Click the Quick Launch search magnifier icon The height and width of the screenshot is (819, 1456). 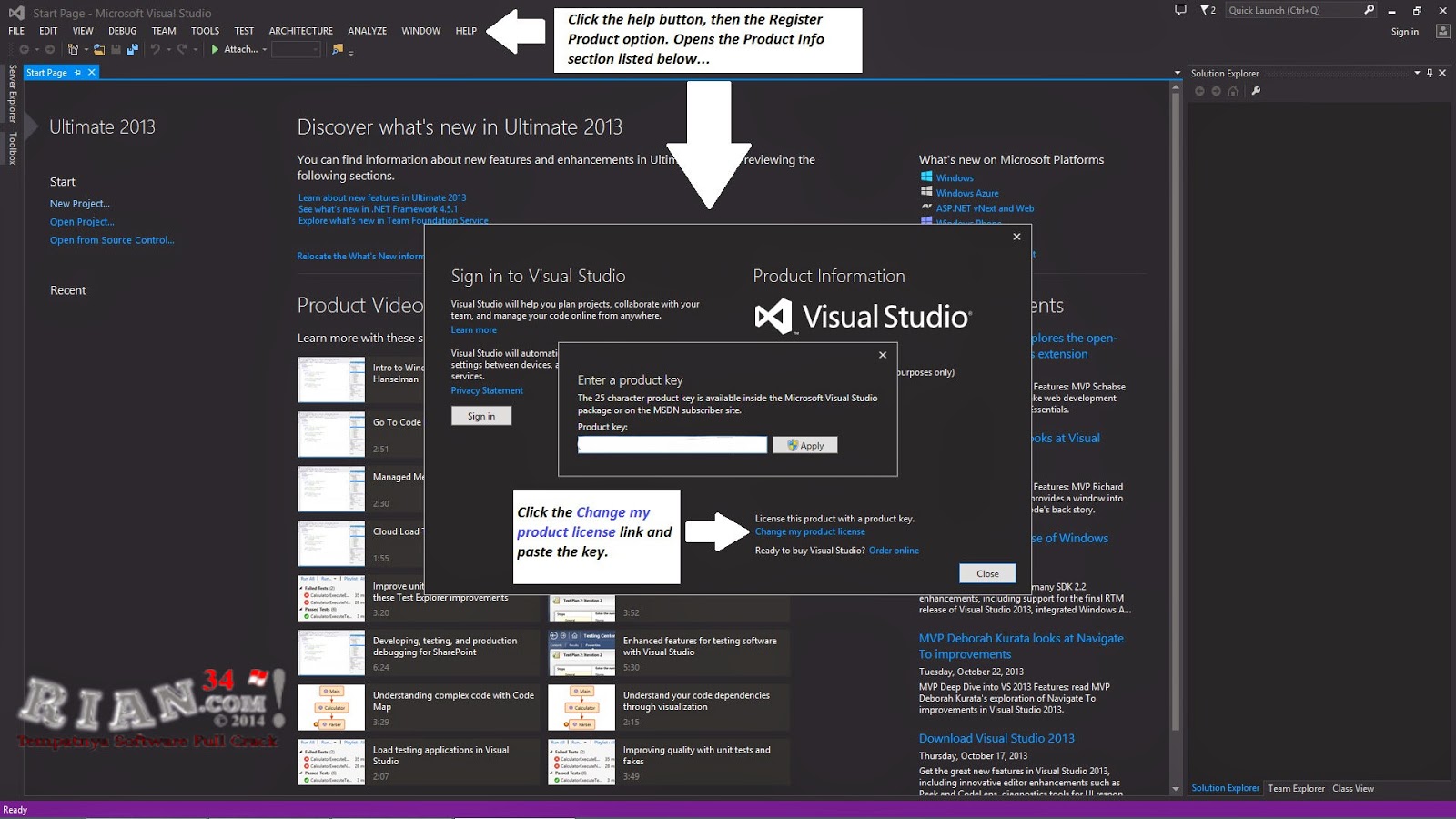tap(1369, 10)
